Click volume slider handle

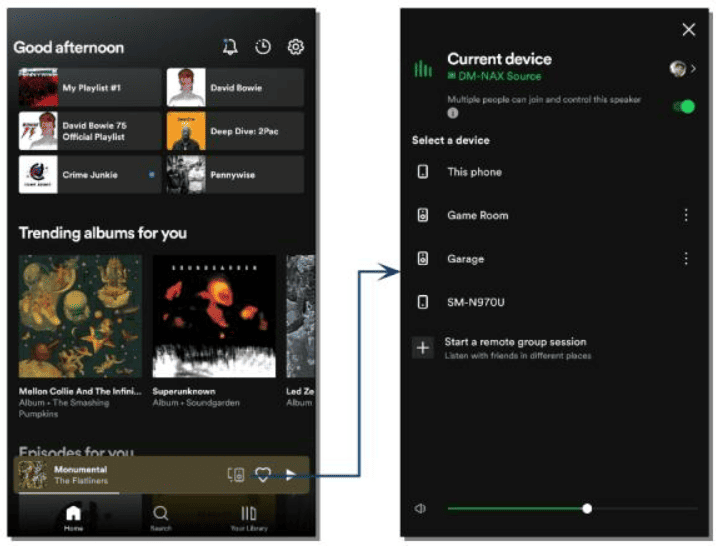click(x=587, y=508)
